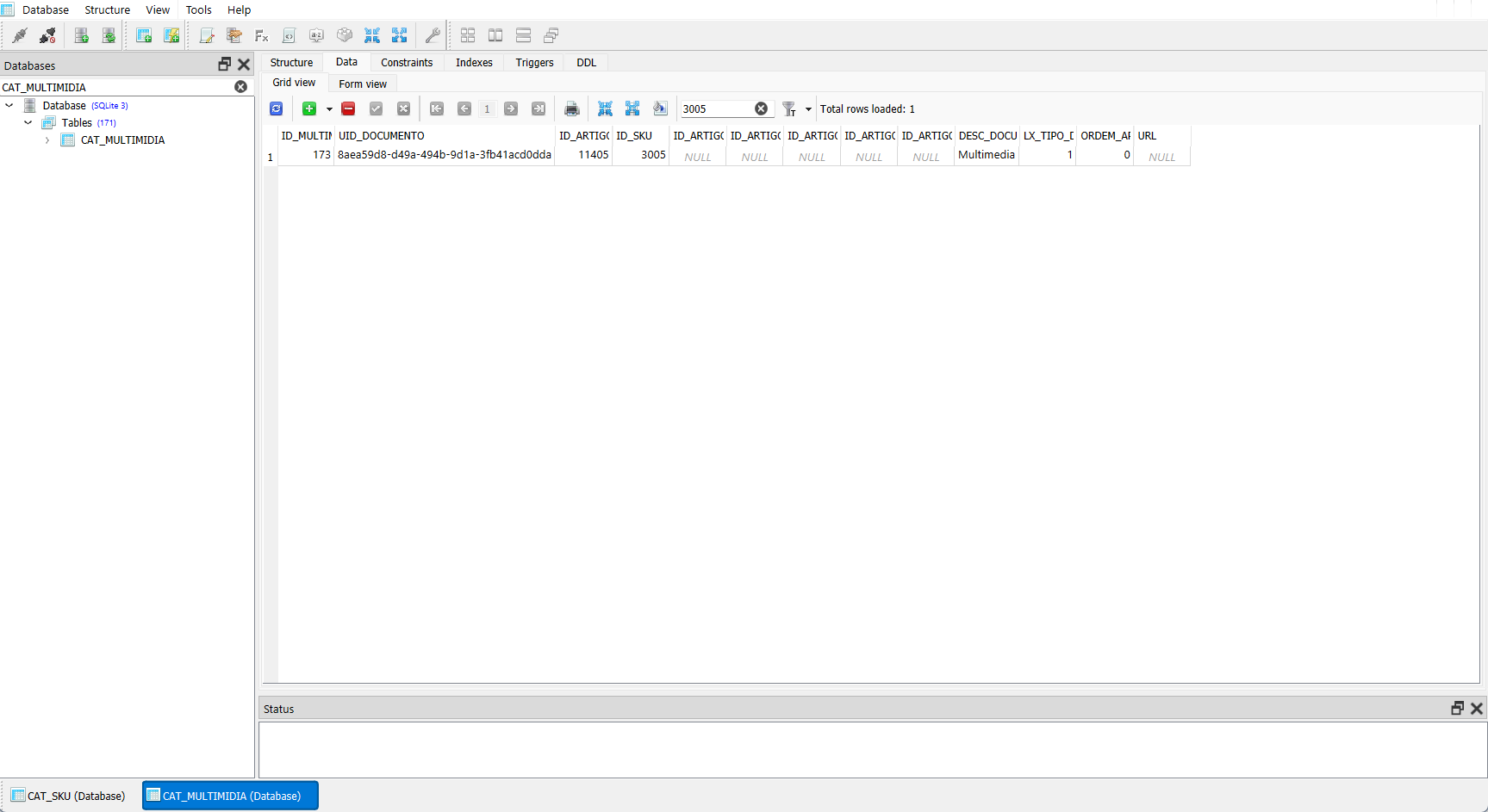Open the SQL functions editor (Fx) icon

262,35
